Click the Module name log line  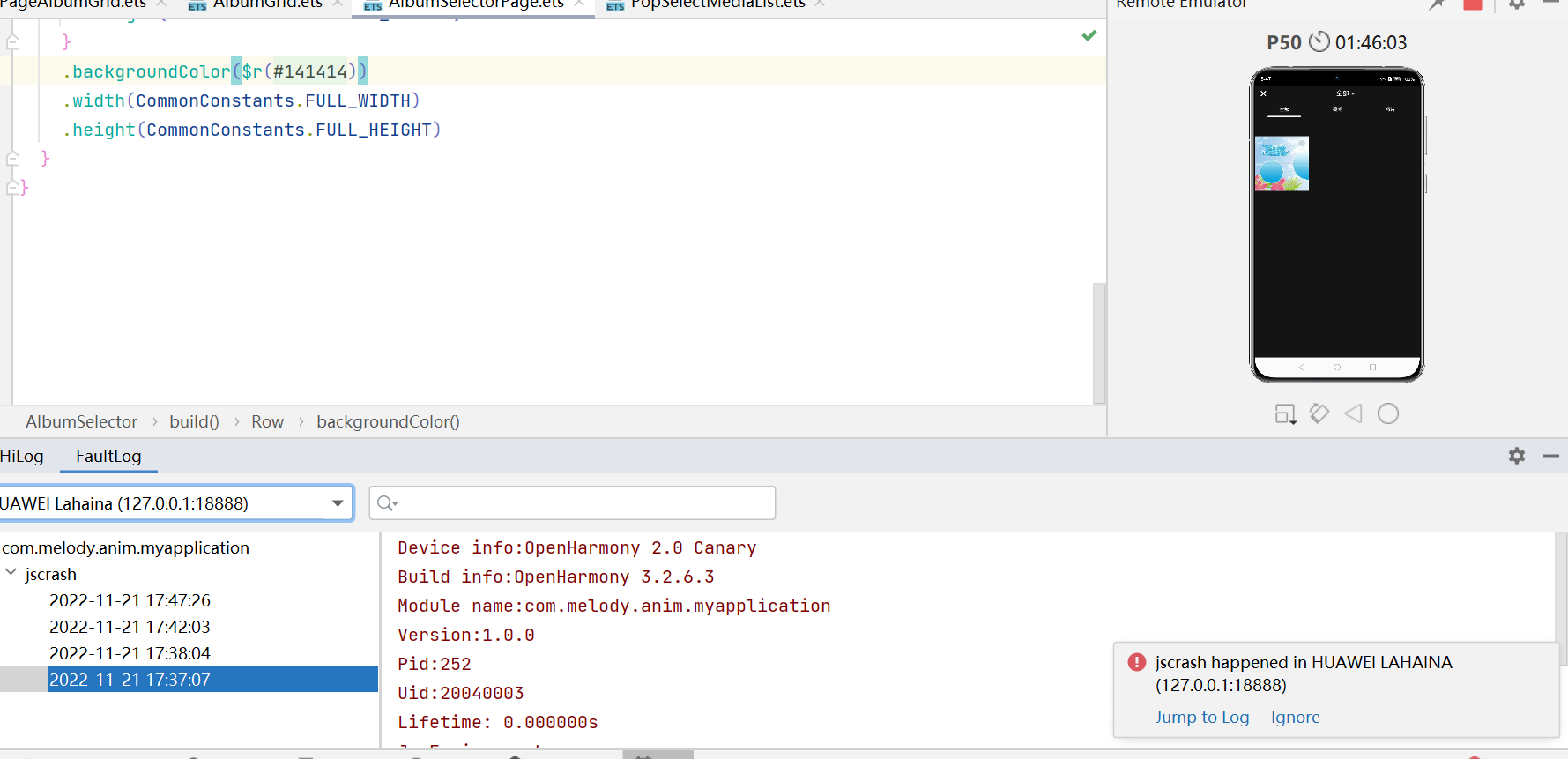[x=613, y=606]
